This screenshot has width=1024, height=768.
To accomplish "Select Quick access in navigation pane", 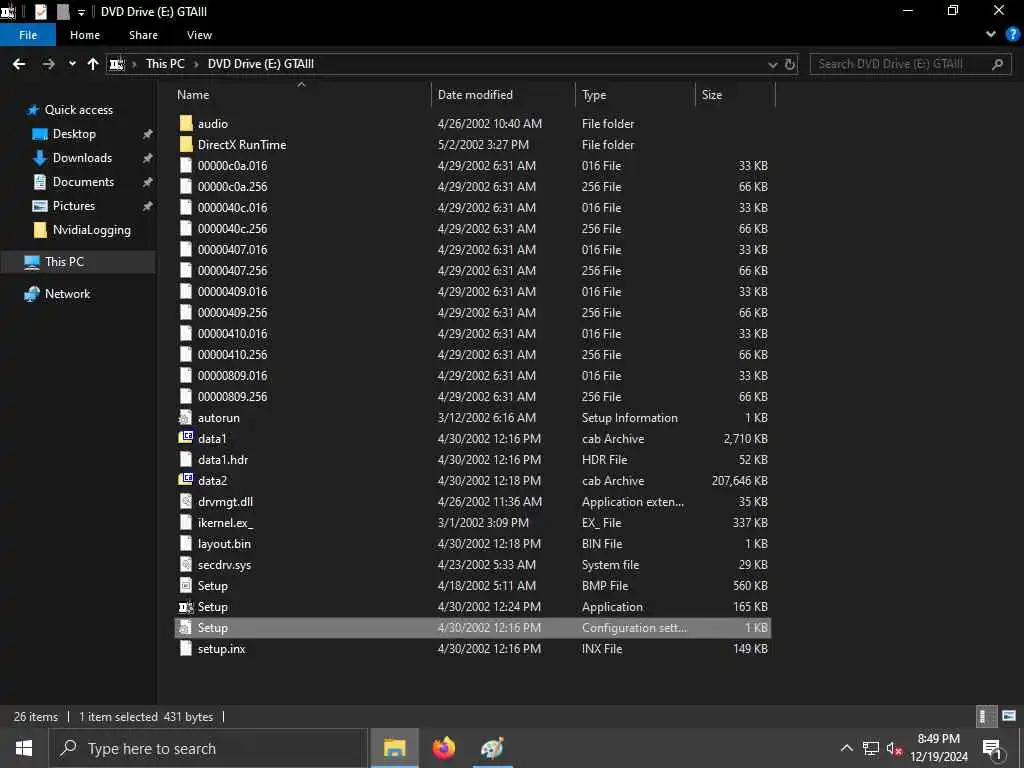I will click(78, 110).
